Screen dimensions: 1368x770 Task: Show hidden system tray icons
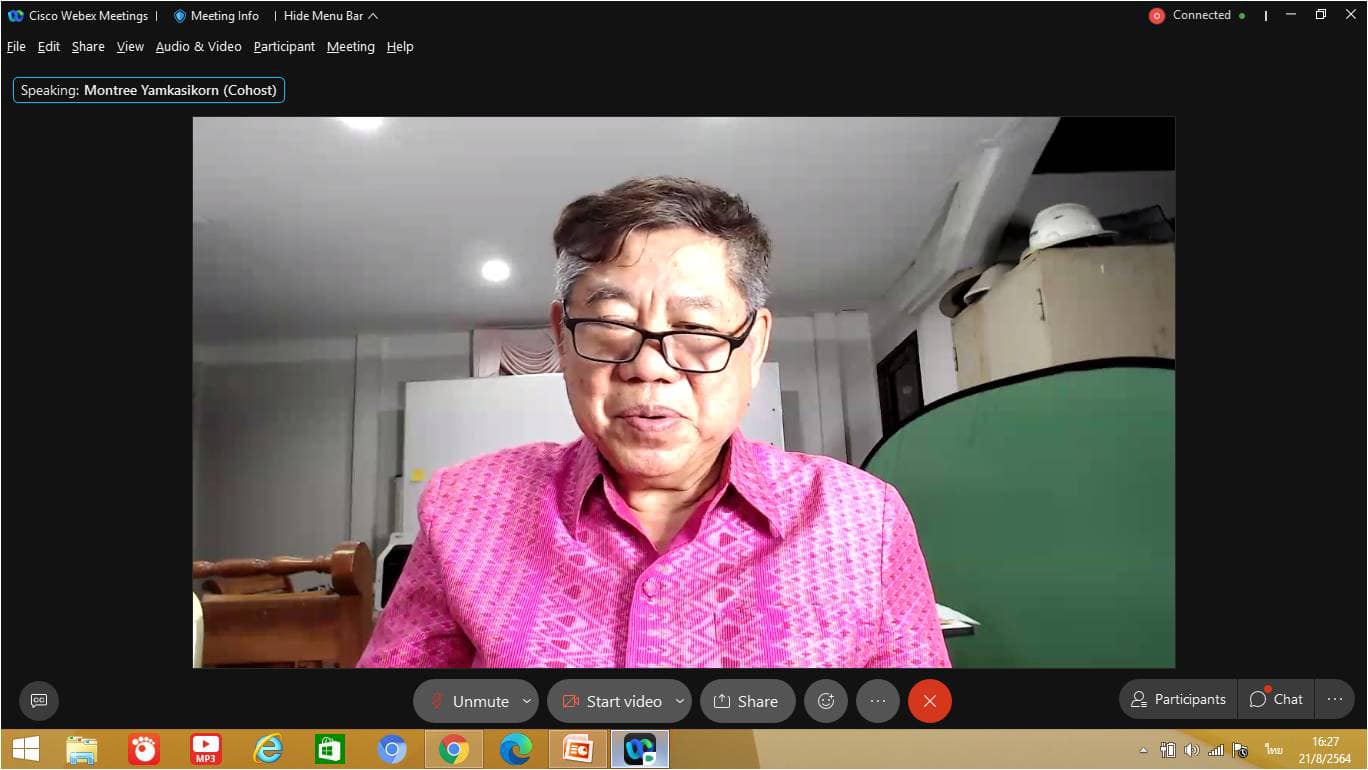tap(1144, 750)
